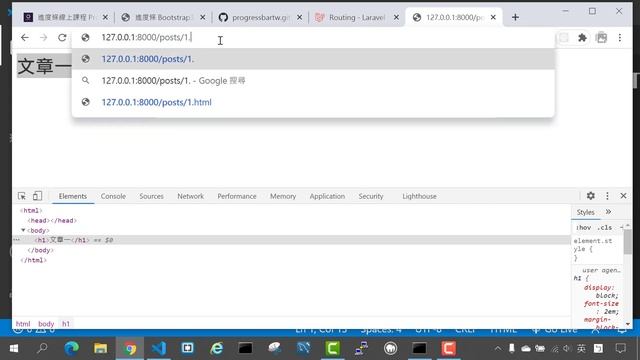Switch to the Console tab
The height and width of the screenshot is (360, 640).
(x=113, y=196)
